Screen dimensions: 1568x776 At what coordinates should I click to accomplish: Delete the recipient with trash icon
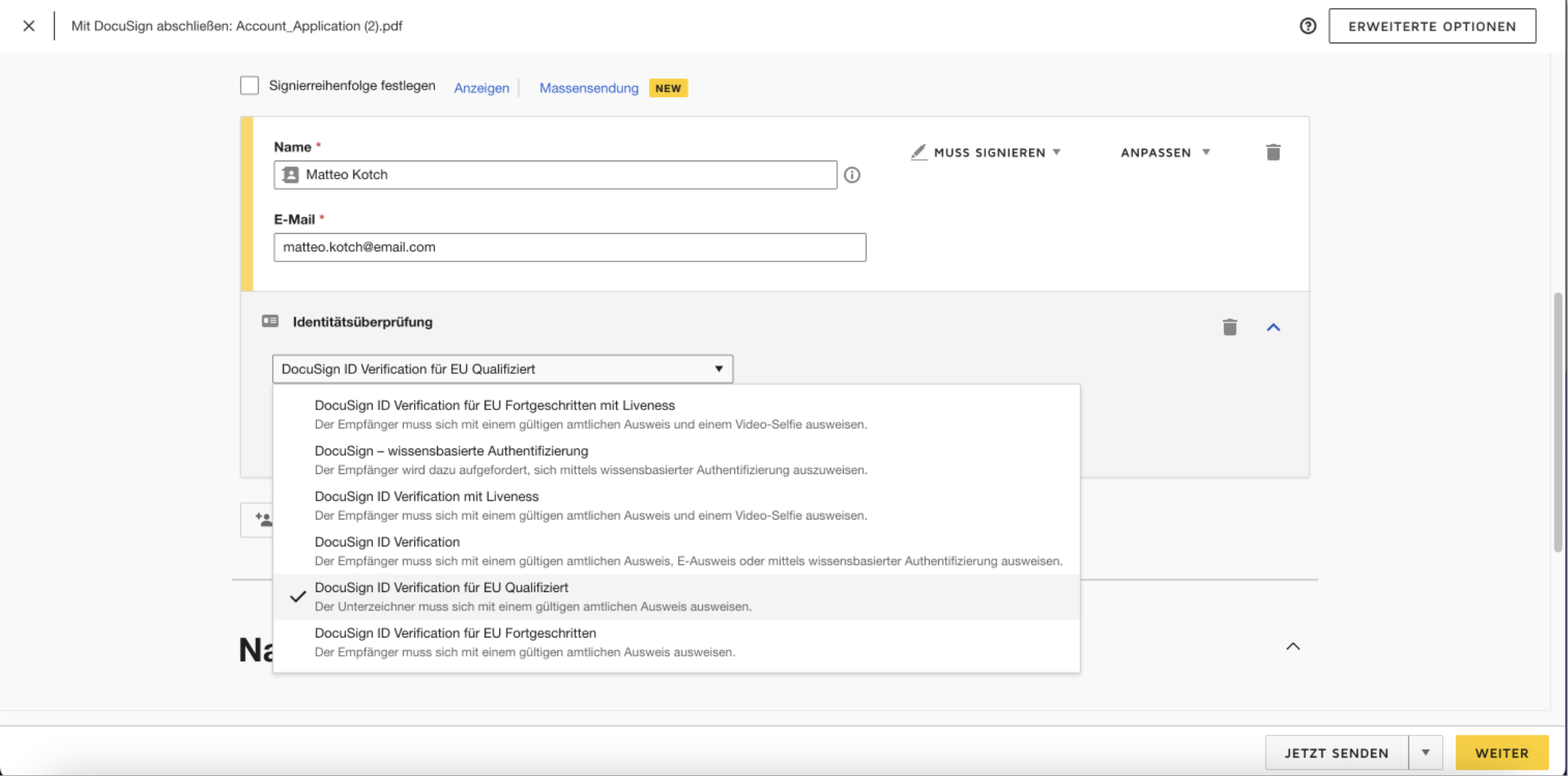pos(1272,152)
